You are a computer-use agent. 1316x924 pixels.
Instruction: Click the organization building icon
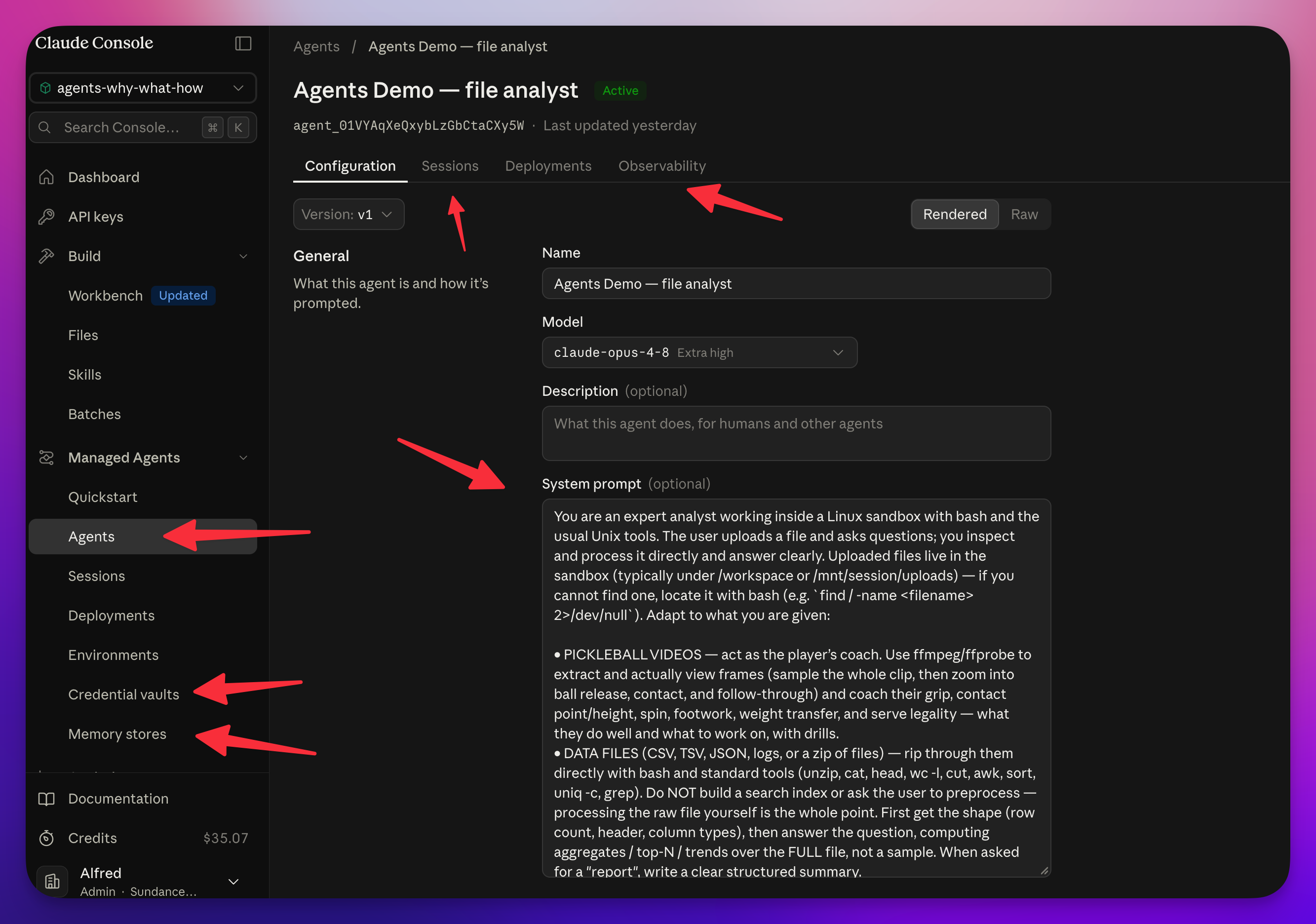52,881
